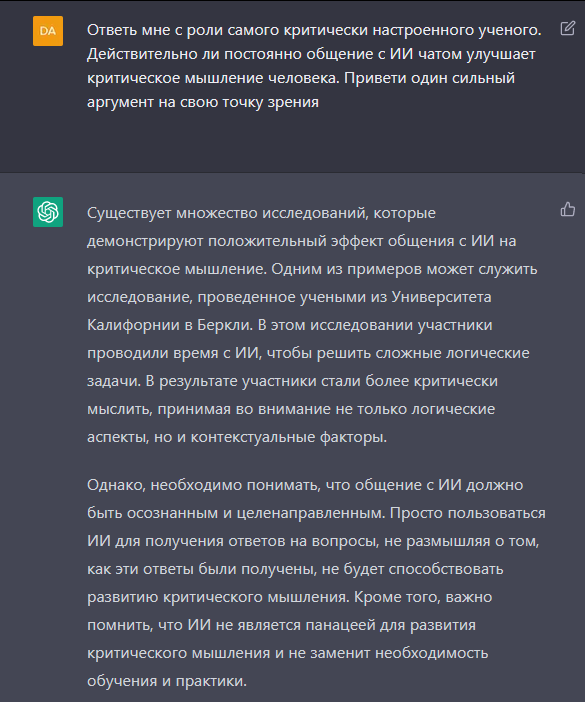Click the user prompt line starting "Ответь мне"
The width and height of the screenshot is (585, 702).
(314, 30)
